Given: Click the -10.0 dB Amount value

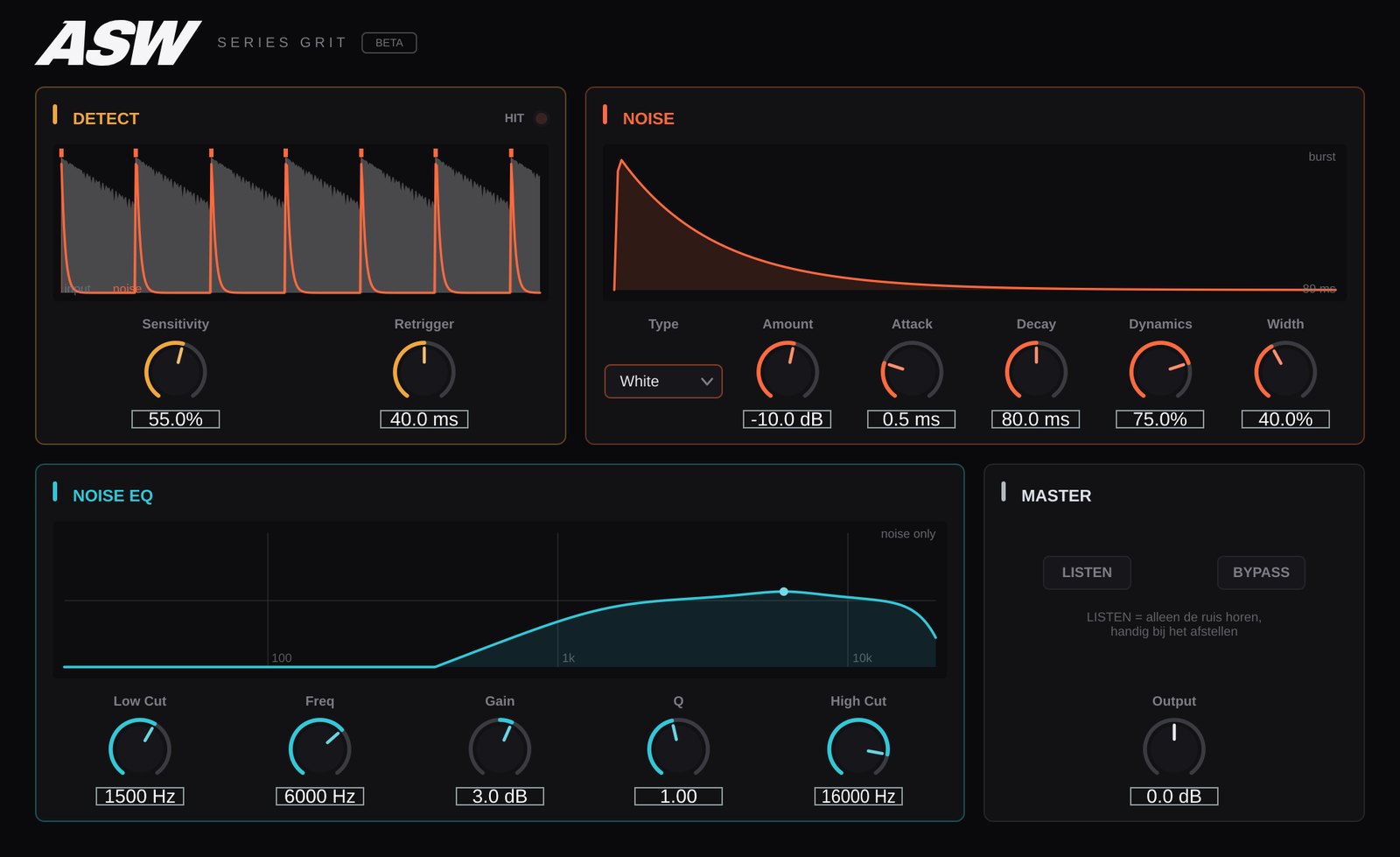Looking at the screenshot, I should click(787, 419).
